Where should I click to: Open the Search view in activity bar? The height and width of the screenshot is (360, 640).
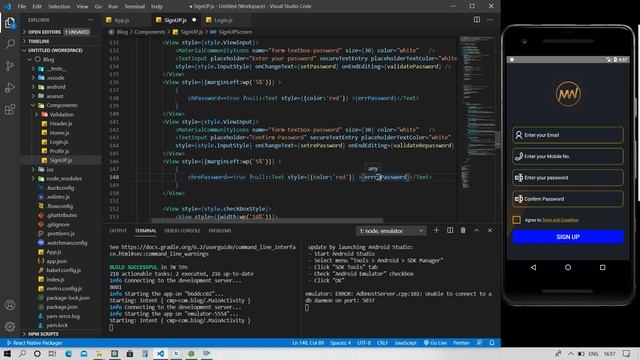click(10, 44)
